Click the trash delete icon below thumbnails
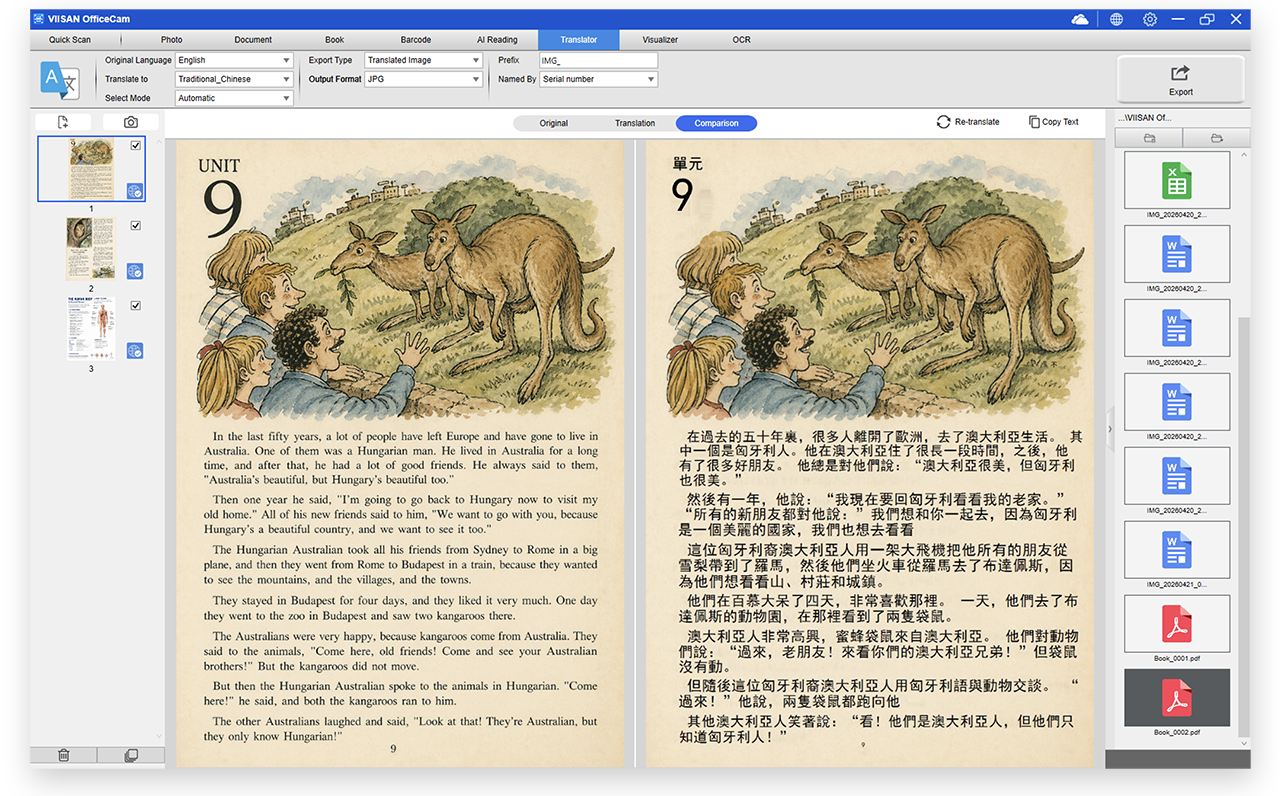Image resolution: width=1280 pixels, height=796 pixels. (x=63, y=755)
